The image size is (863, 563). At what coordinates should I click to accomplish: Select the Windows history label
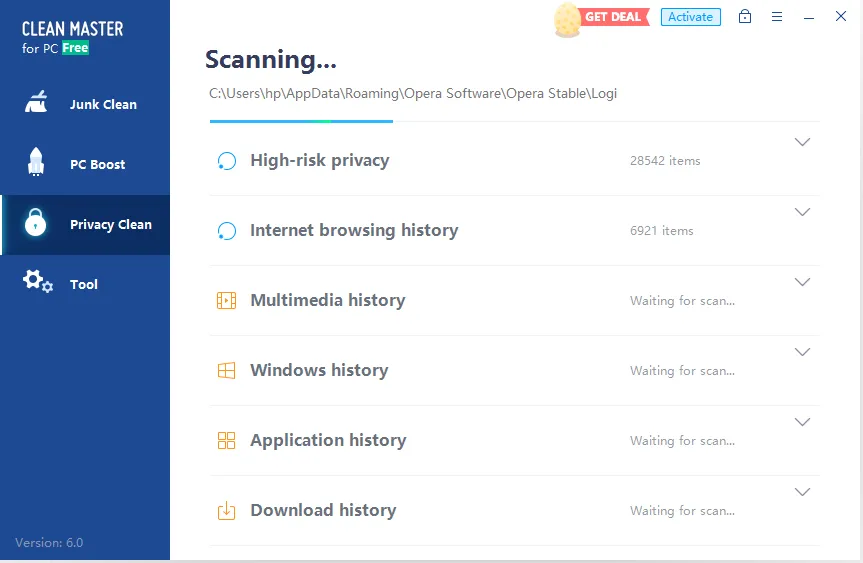coord(319,370)
